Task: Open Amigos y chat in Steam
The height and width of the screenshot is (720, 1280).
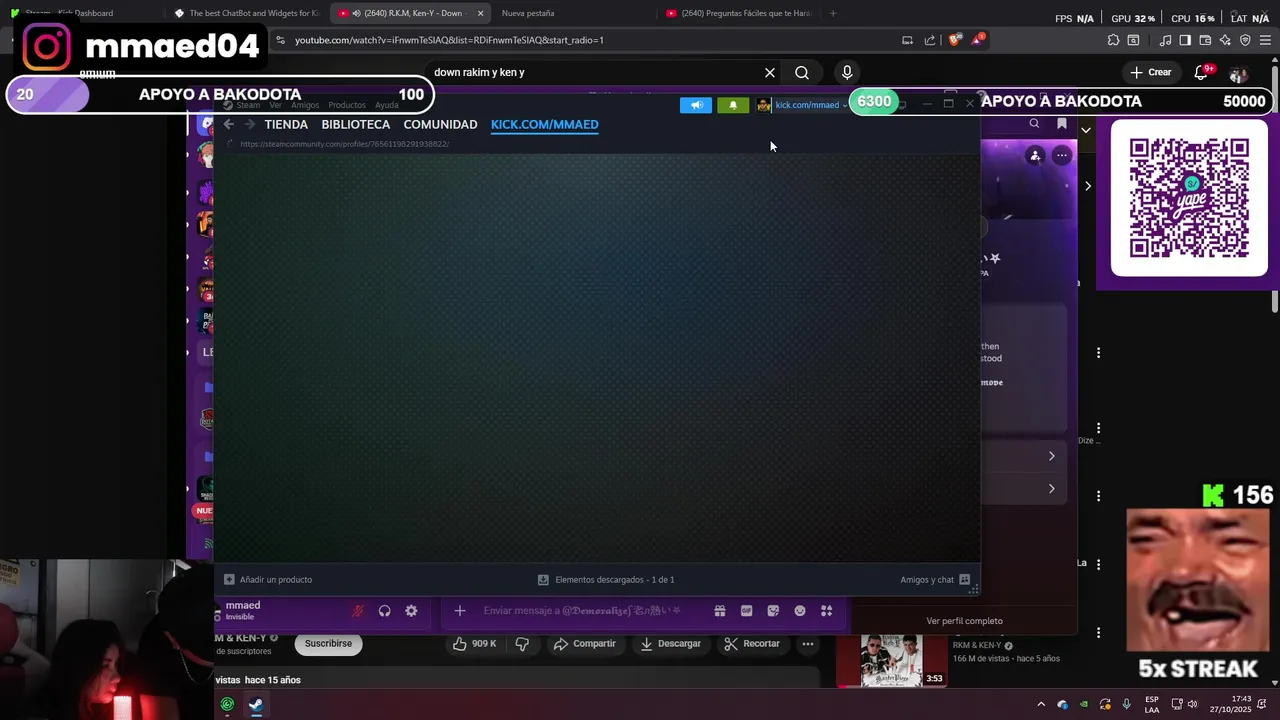Action: coord(935,579)
